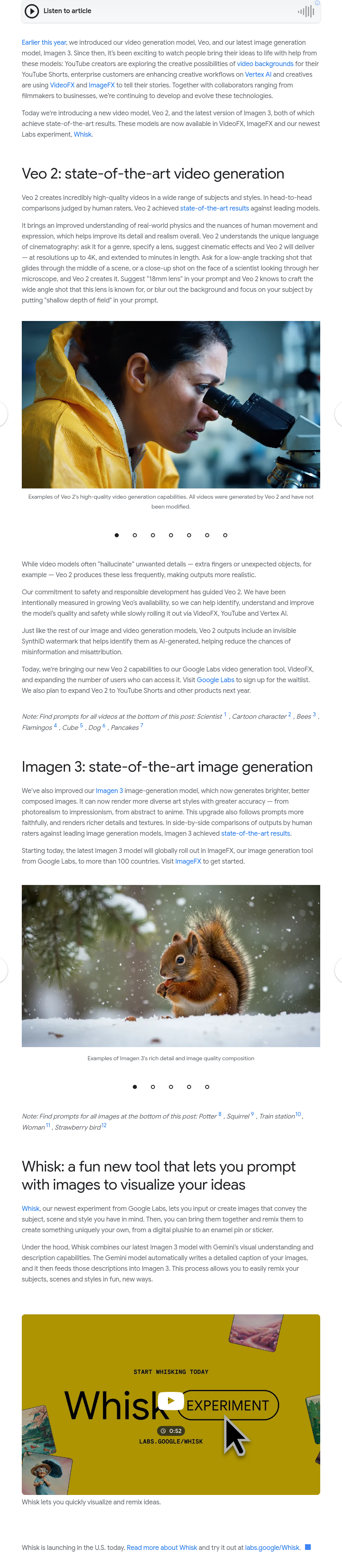342x1568 pixels.
Task: Open footnote 9 for Squirrel prompt
Action: coord(252,1114)
